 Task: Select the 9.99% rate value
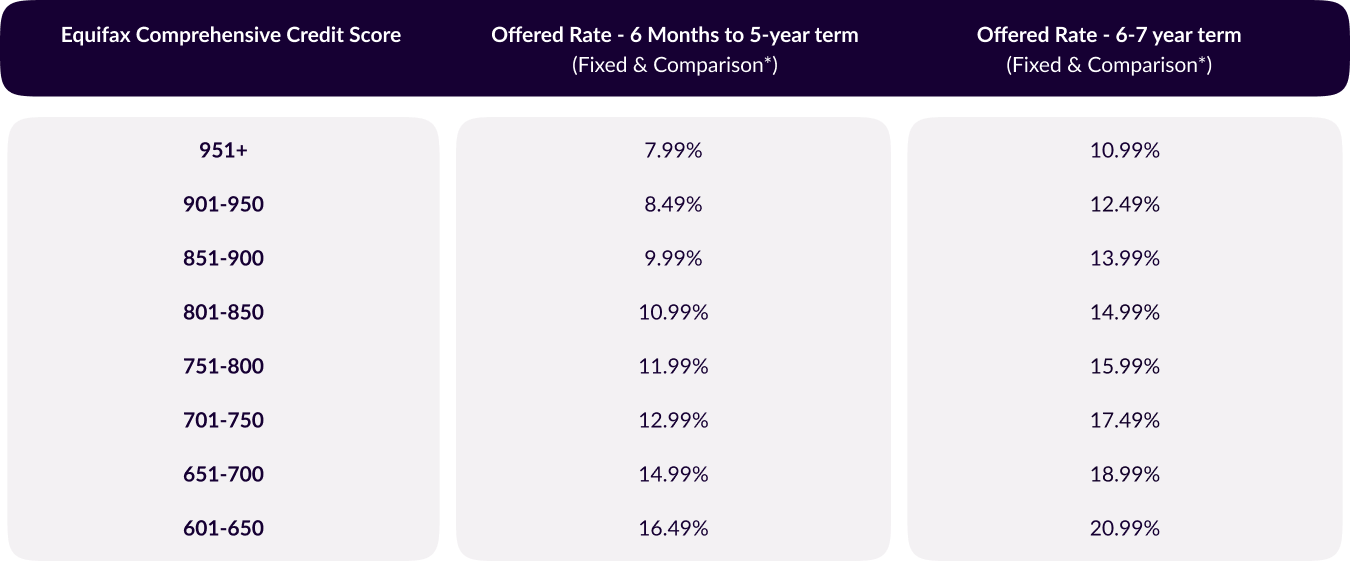pyautogui.click(x=673, y=259)
